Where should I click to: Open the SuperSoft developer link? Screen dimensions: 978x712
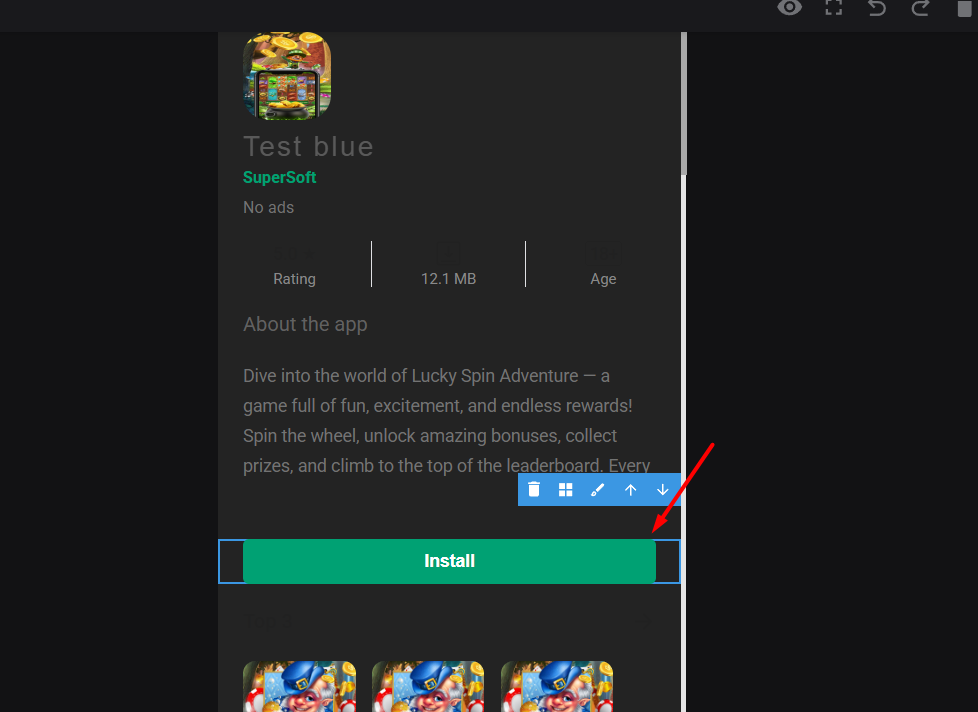pos(279,177)
